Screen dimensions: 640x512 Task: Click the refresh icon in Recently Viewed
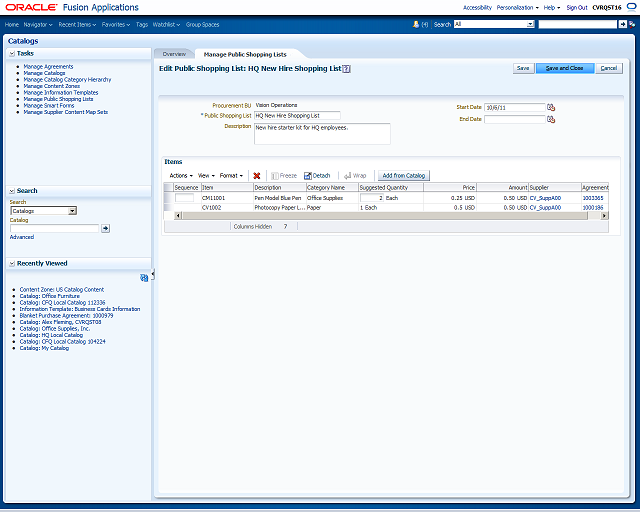click(144, 278)
